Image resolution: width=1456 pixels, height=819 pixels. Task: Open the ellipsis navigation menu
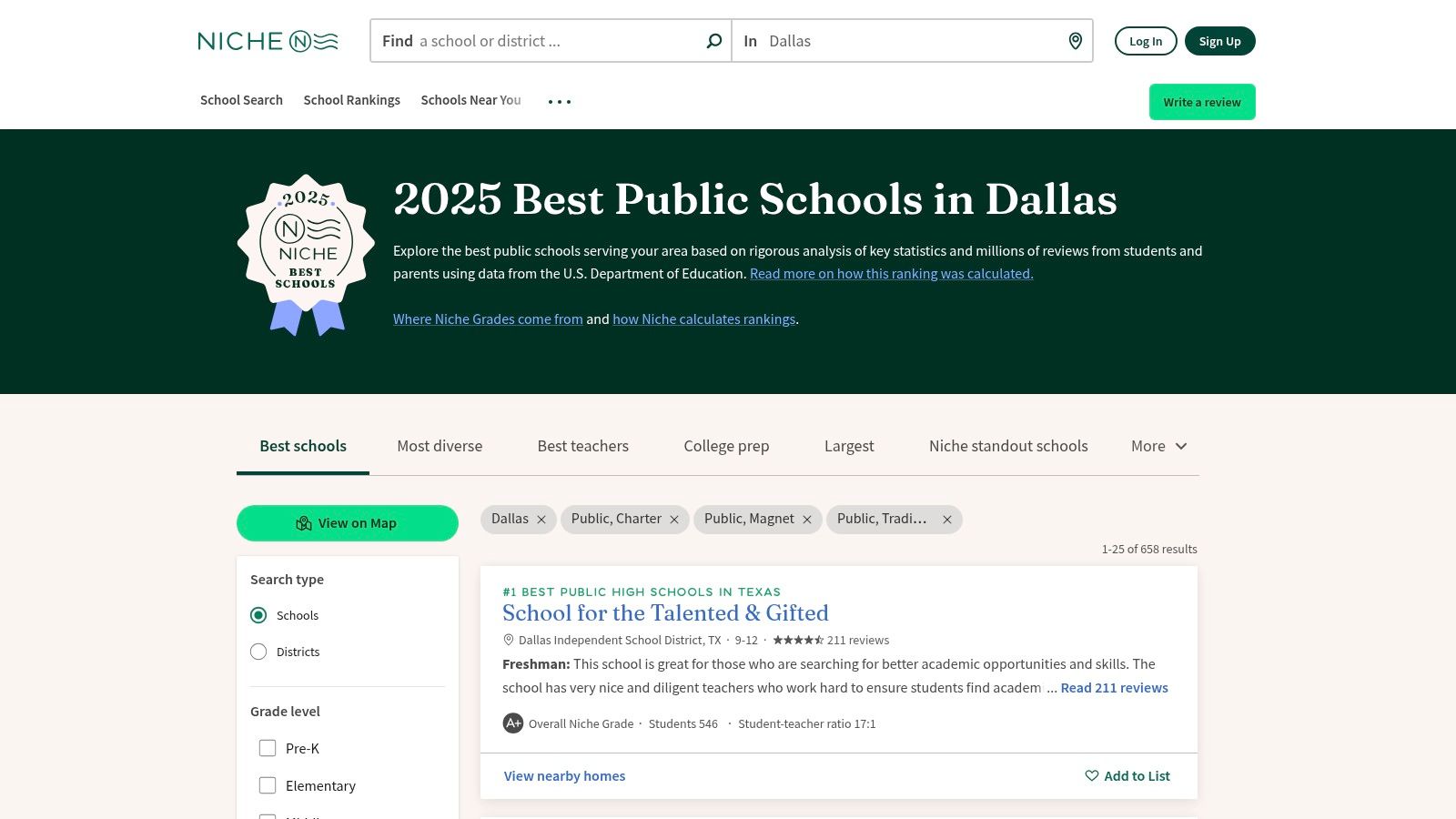tap(560, 100)
